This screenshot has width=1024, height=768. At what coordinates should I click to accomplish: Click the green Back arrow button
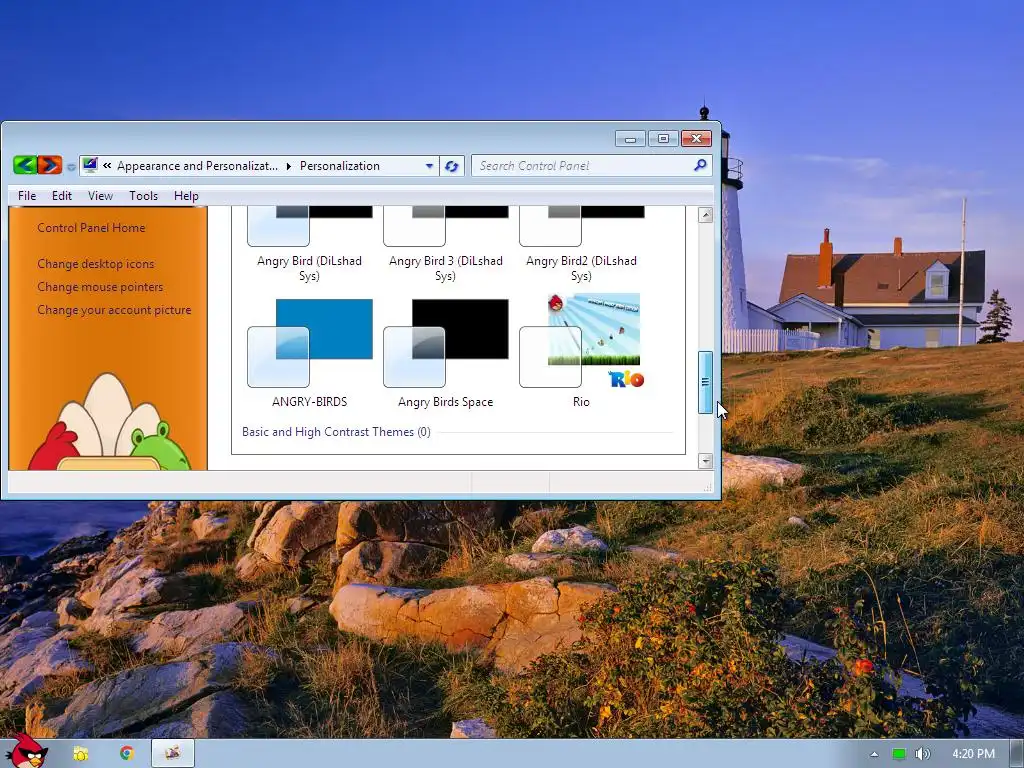(x=25, y=165)
